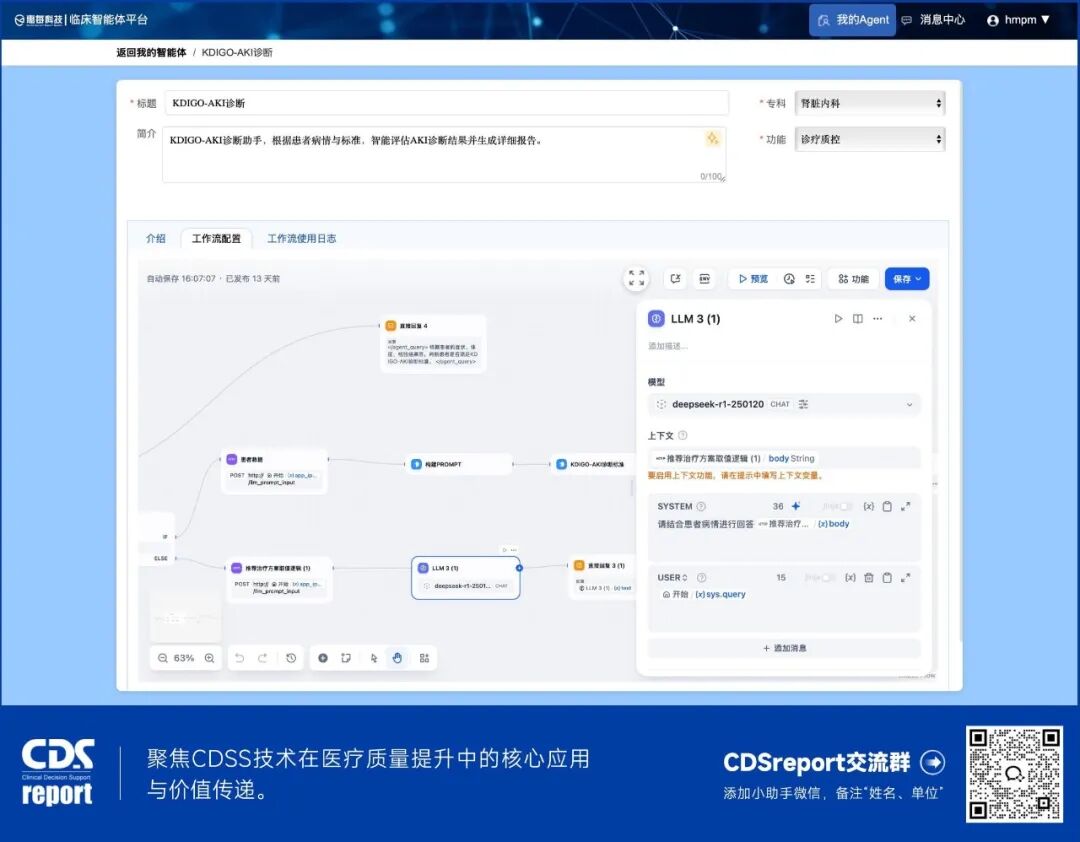1080x842 pixels.
Task: Open version history via the clock icon
Action: coord(291,658)
